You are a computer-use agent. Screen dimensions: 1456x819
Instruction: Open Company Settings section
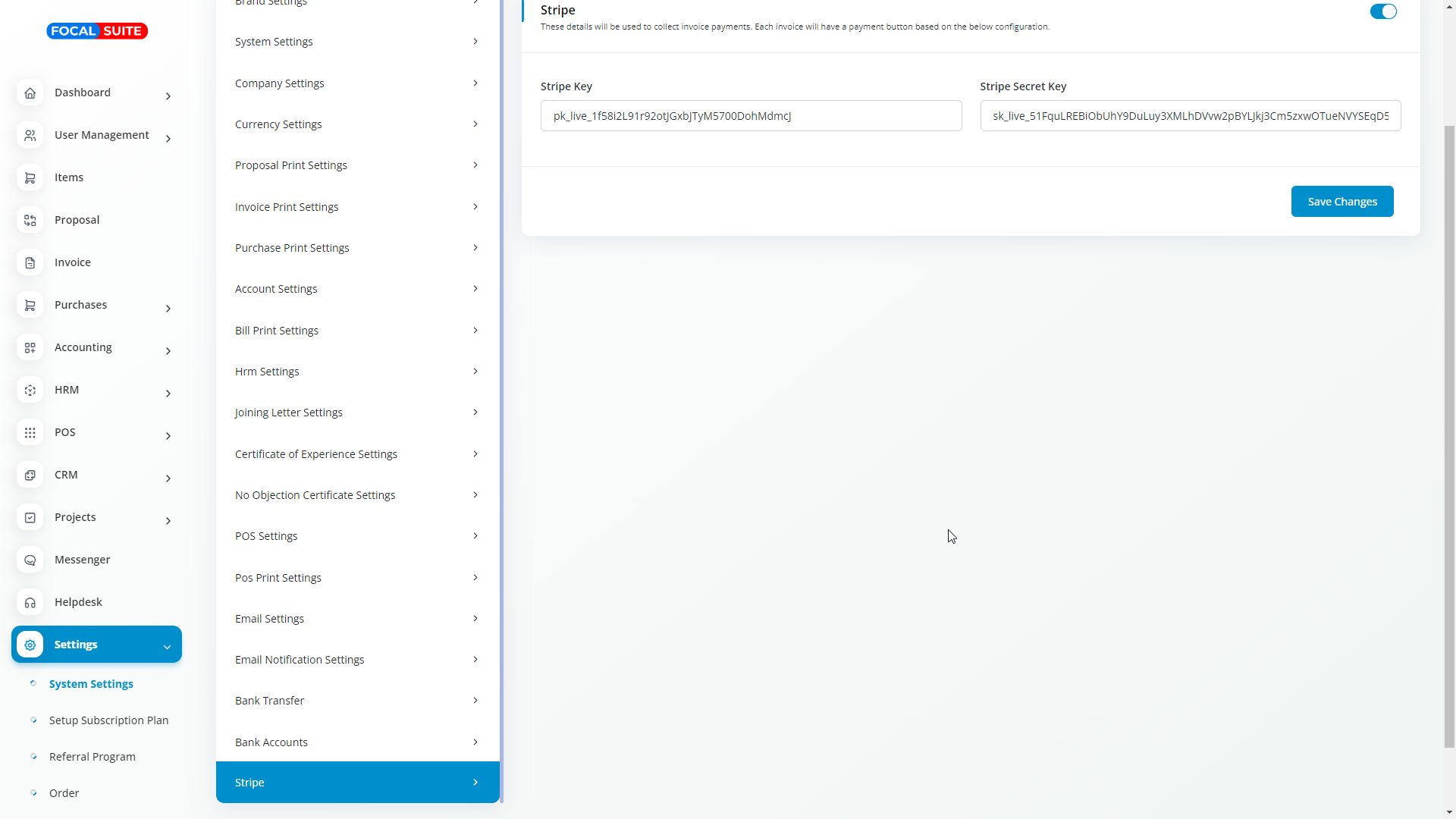tap(356, 83)
